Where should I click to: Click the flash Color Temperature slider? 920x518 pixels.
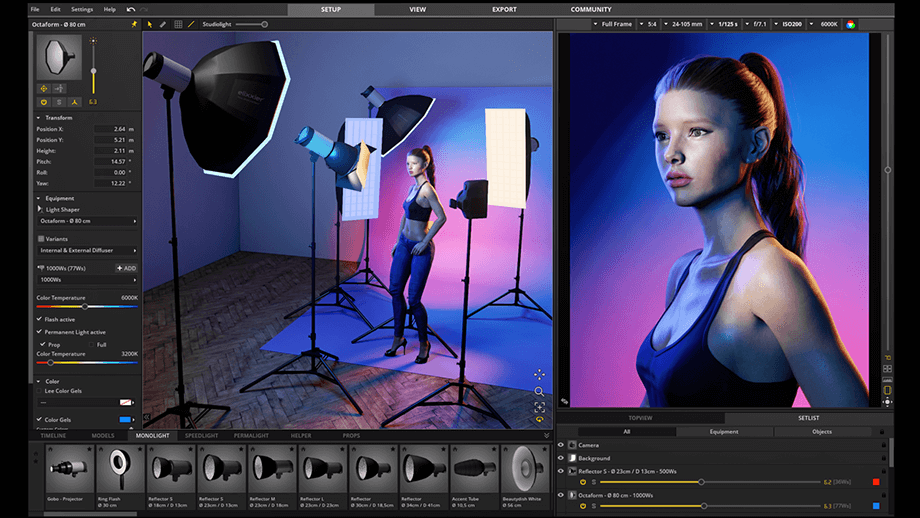[x=87, y=306]
